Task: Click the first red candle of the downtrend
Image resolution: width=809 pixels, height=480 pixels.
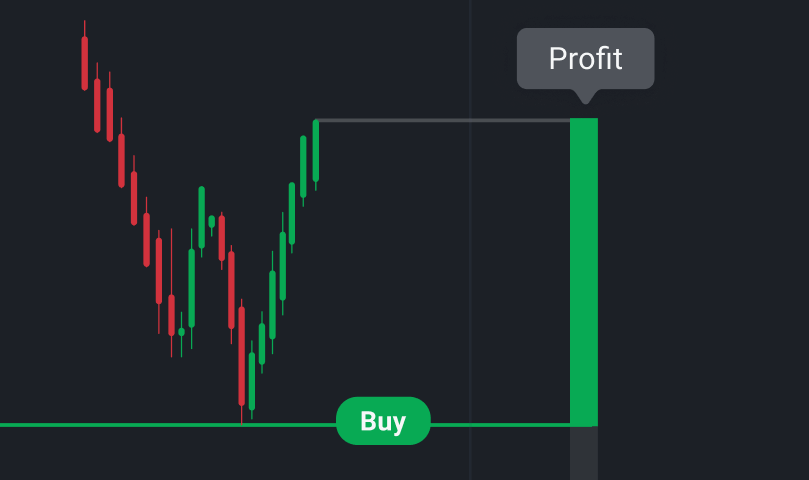Action: (x=85, y=63)
